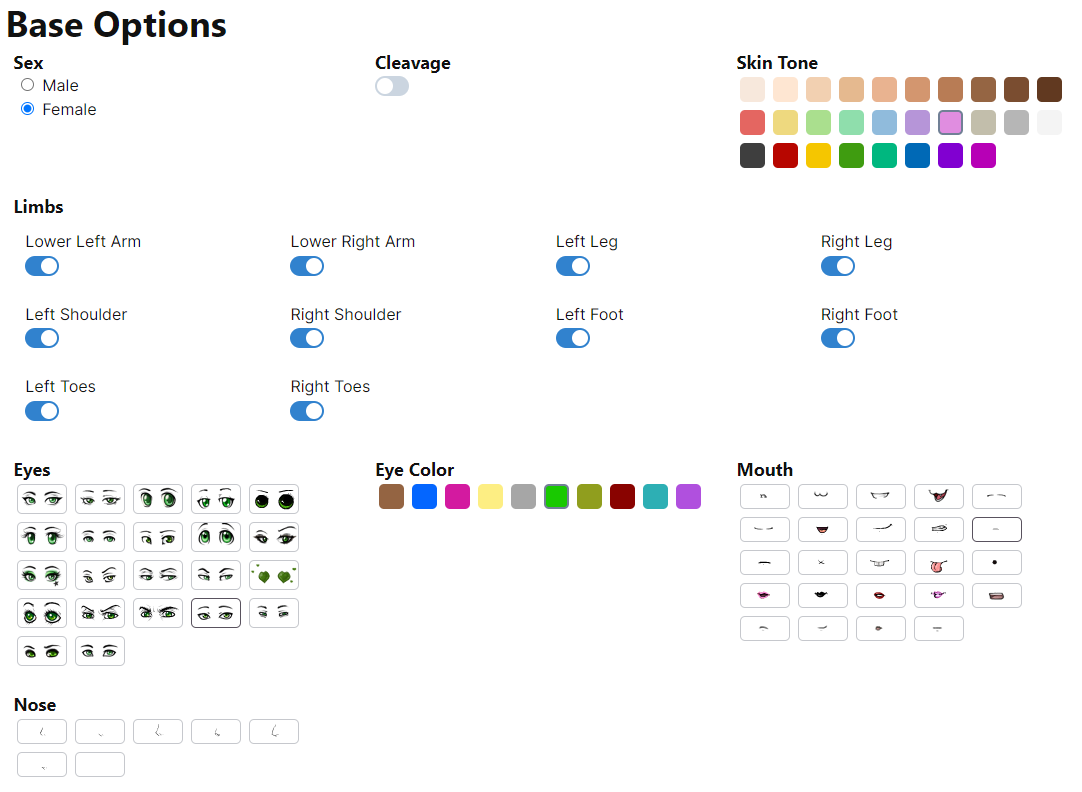Select the solid black round eyes
Image resolution: width=1082 pixels, height=792 pixels.
274,499
